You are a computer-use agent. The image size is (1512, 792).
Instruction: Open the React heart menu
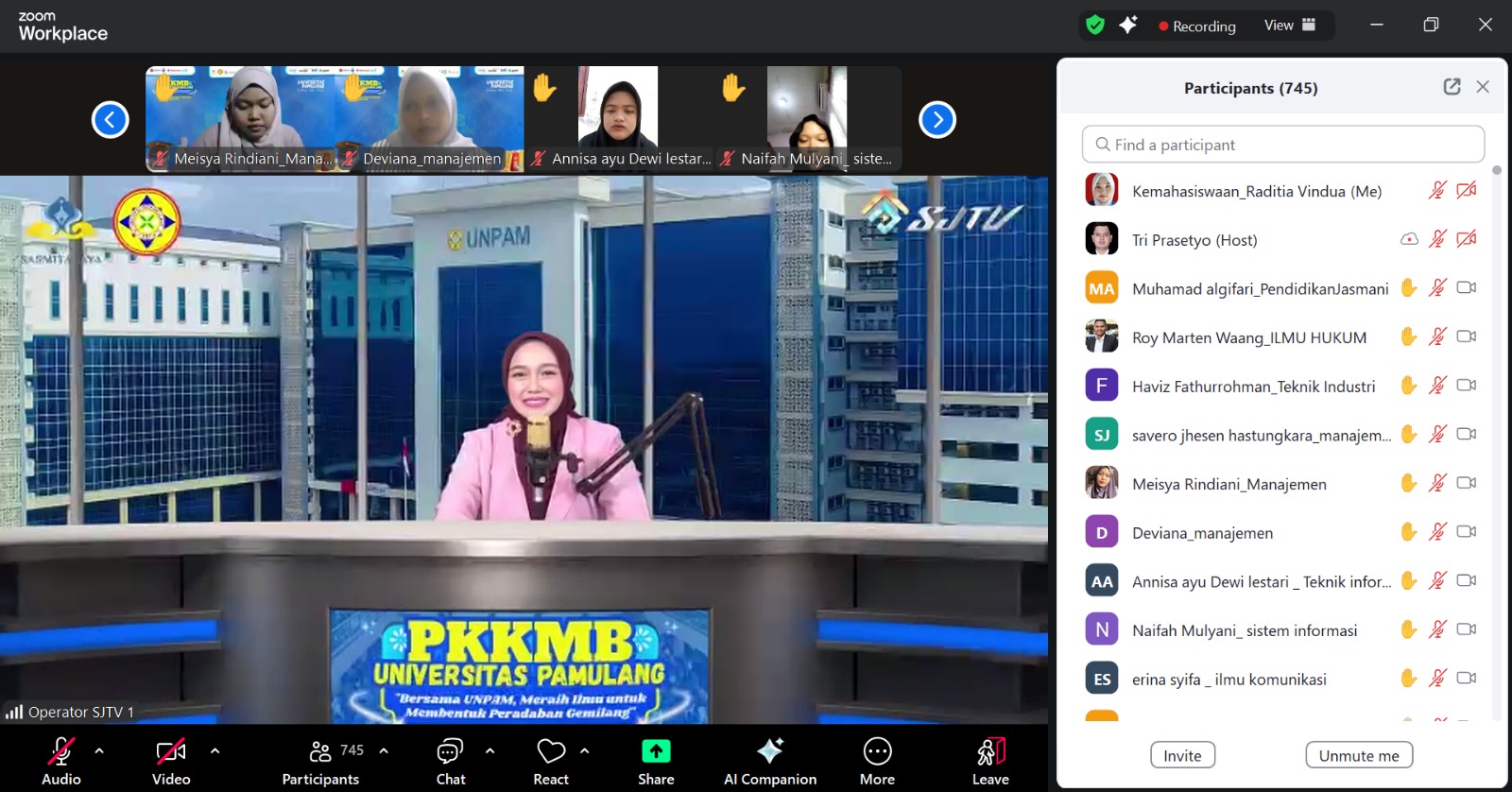[551, 761]
